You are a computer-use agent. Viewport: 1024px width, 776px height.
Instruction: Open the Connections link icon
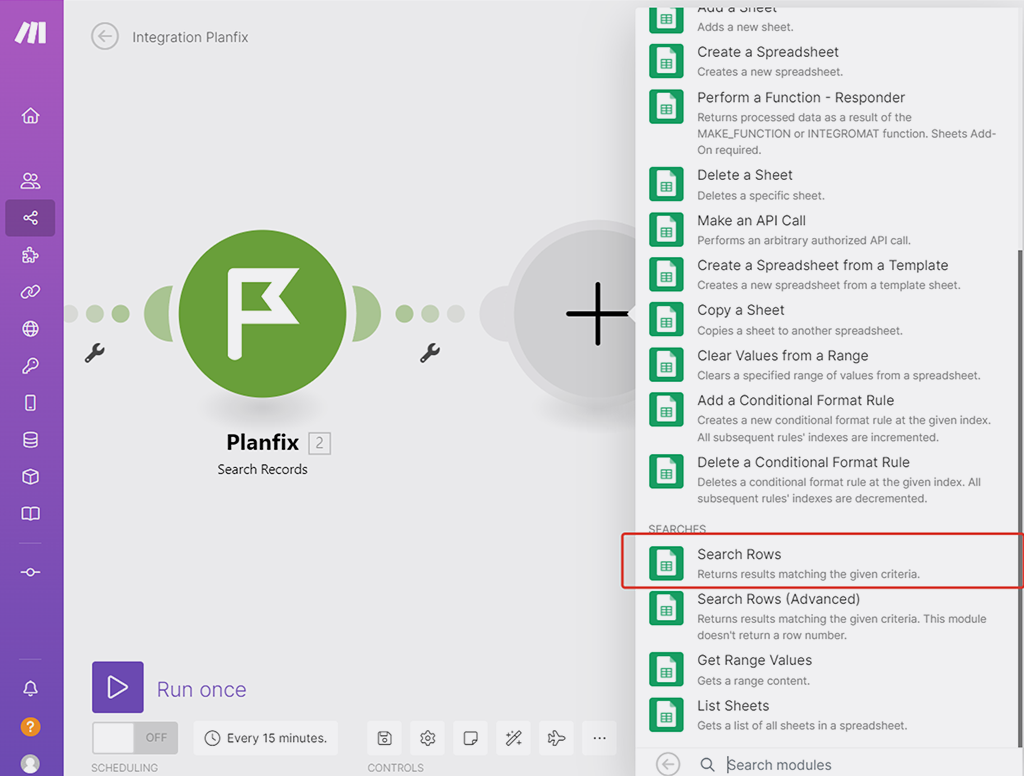[x=30, y=291]
